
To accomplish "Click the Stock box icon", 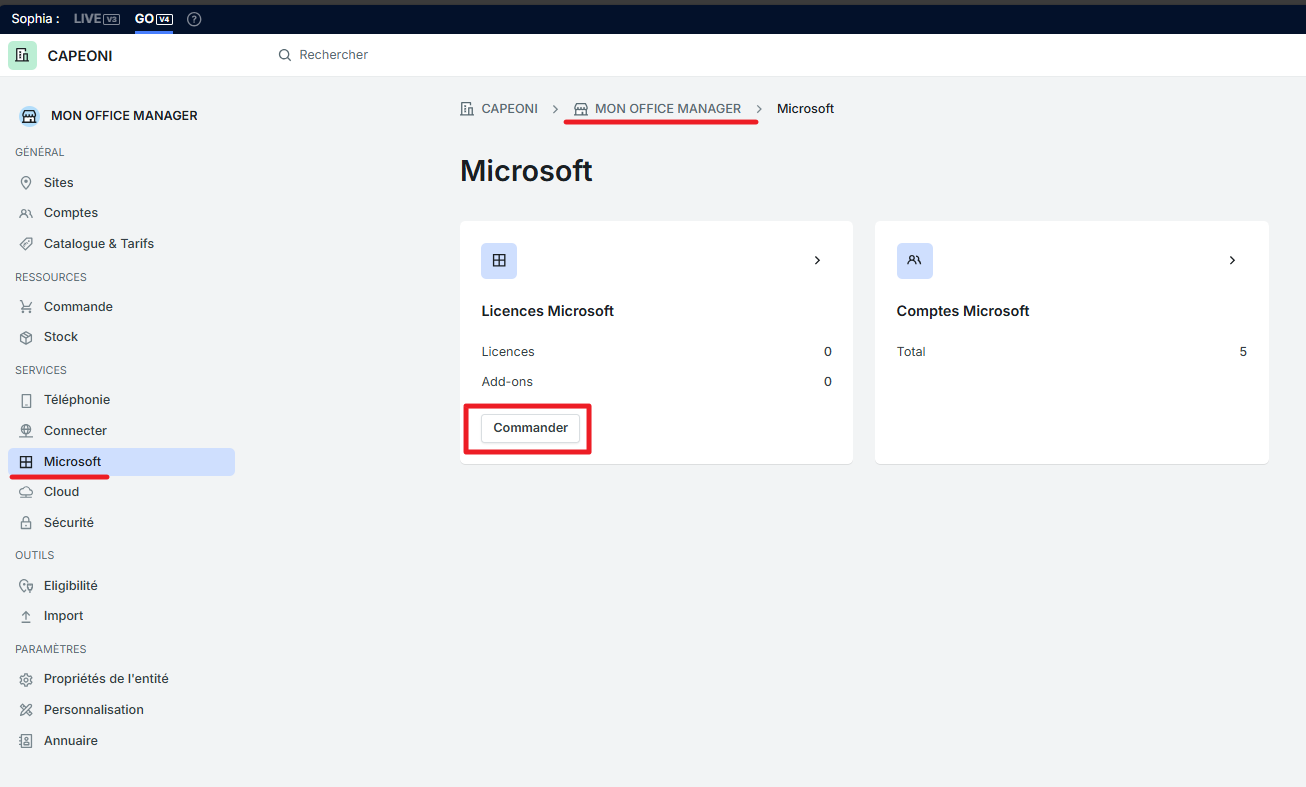I will point(26,337).
